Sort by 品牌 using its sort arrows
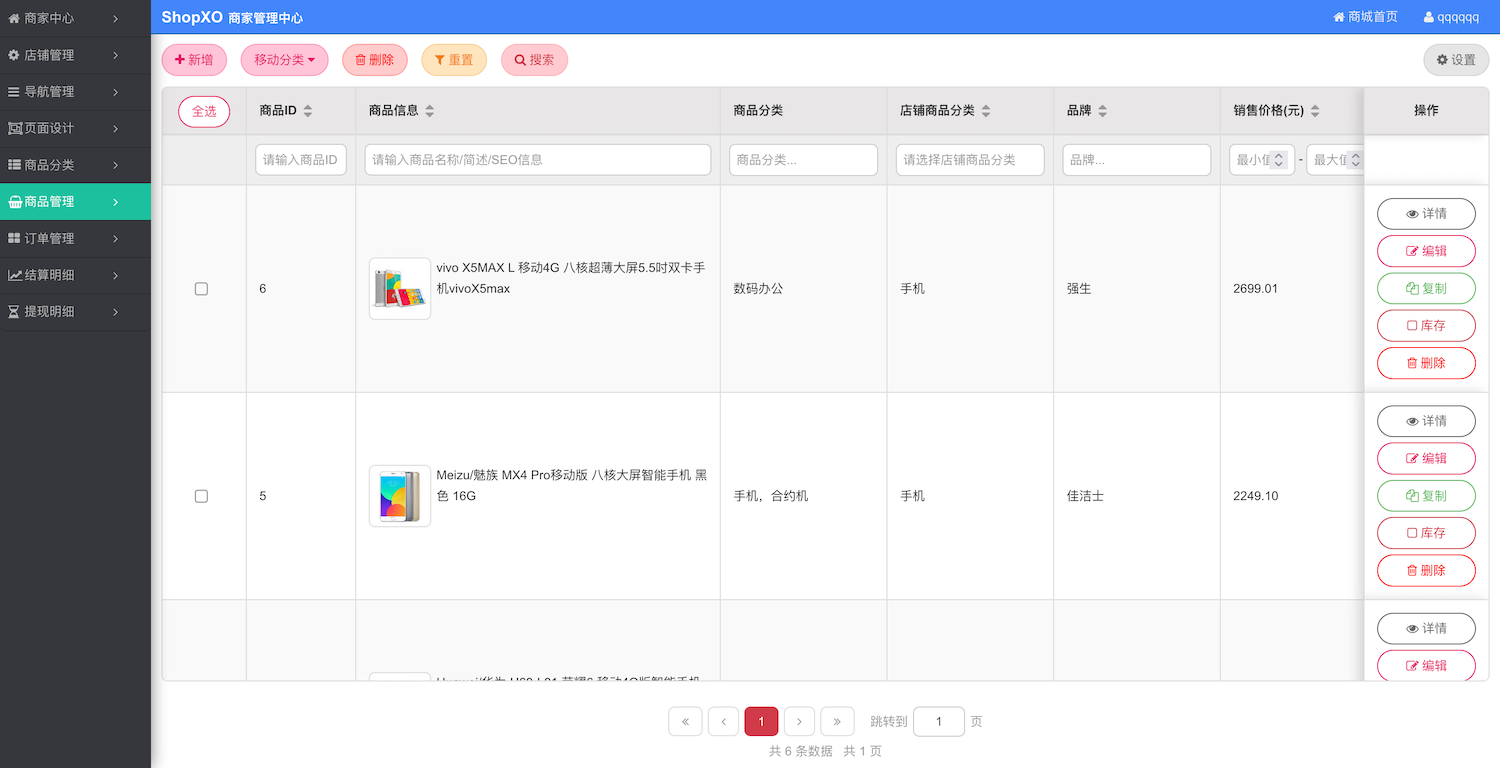 [1102, 111]
